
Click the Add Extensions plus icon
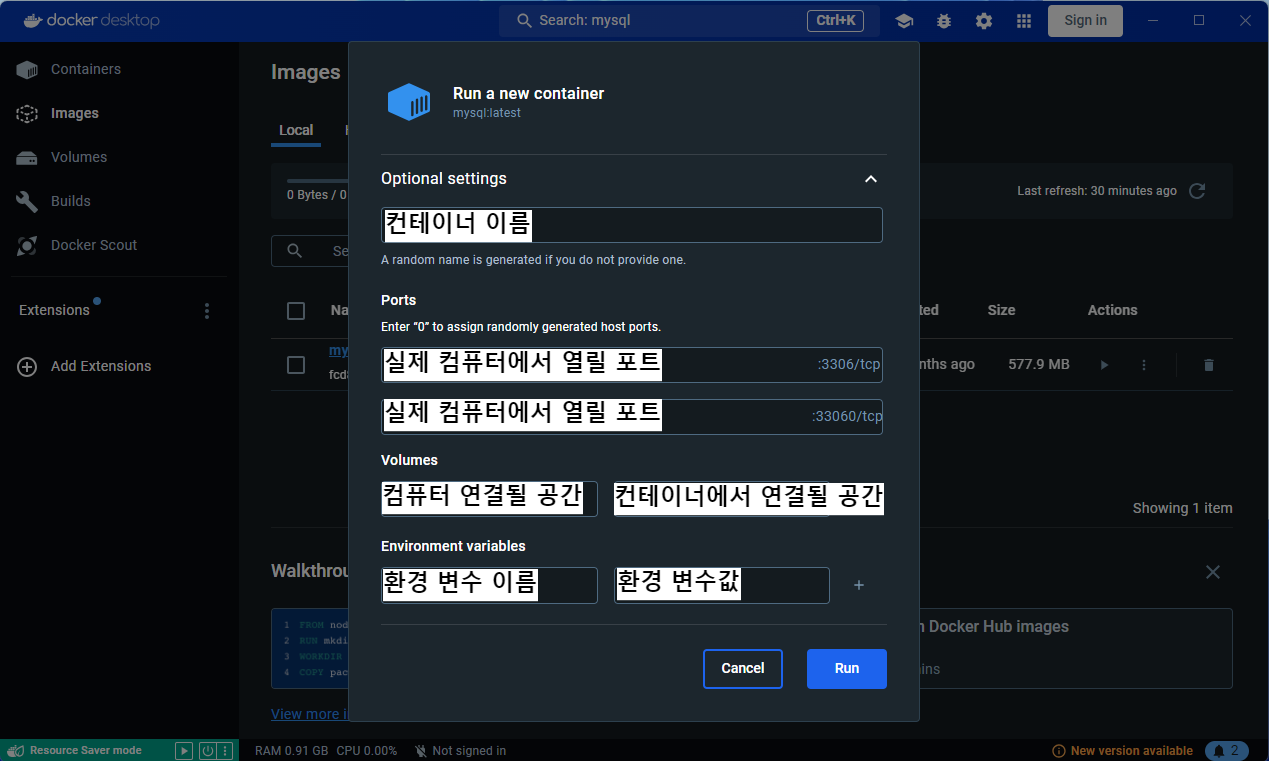coord(27,366)
